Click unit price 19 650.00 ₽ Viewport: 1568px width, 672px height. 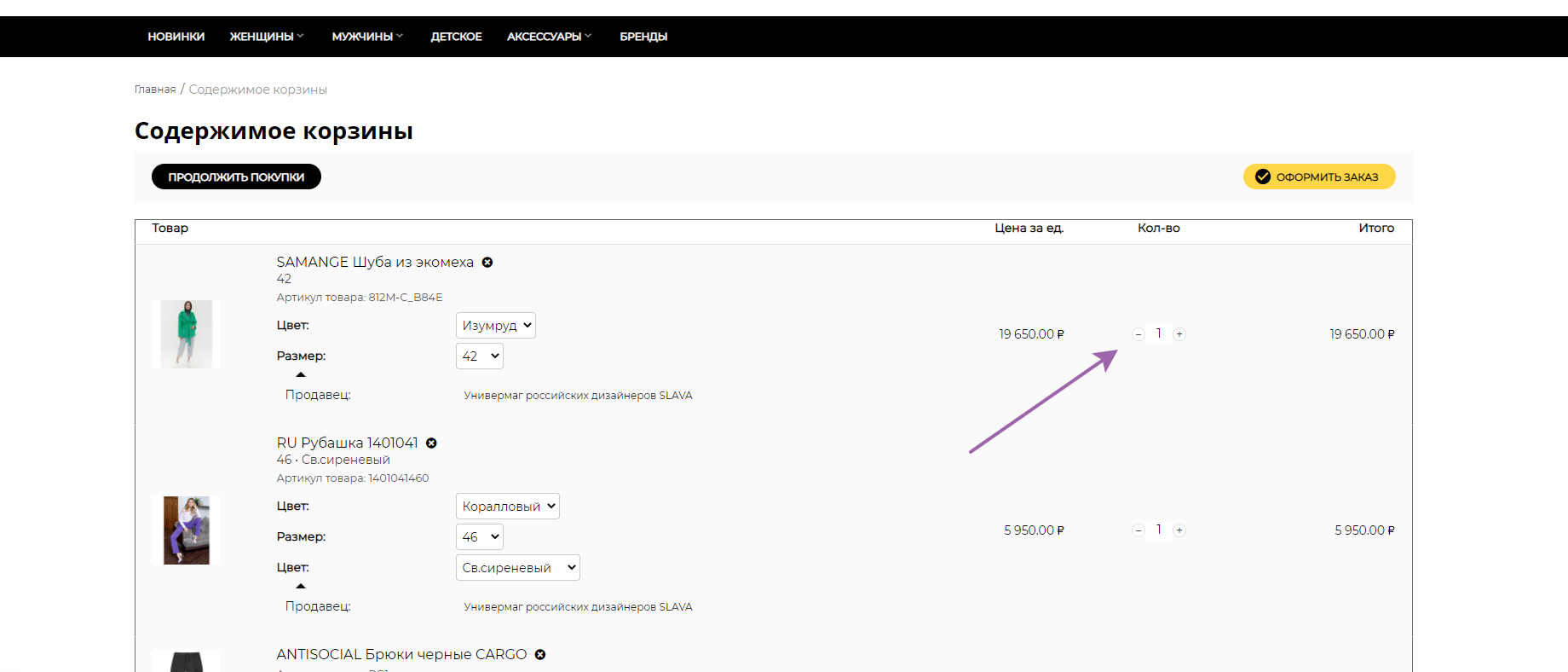point(1031,334)
